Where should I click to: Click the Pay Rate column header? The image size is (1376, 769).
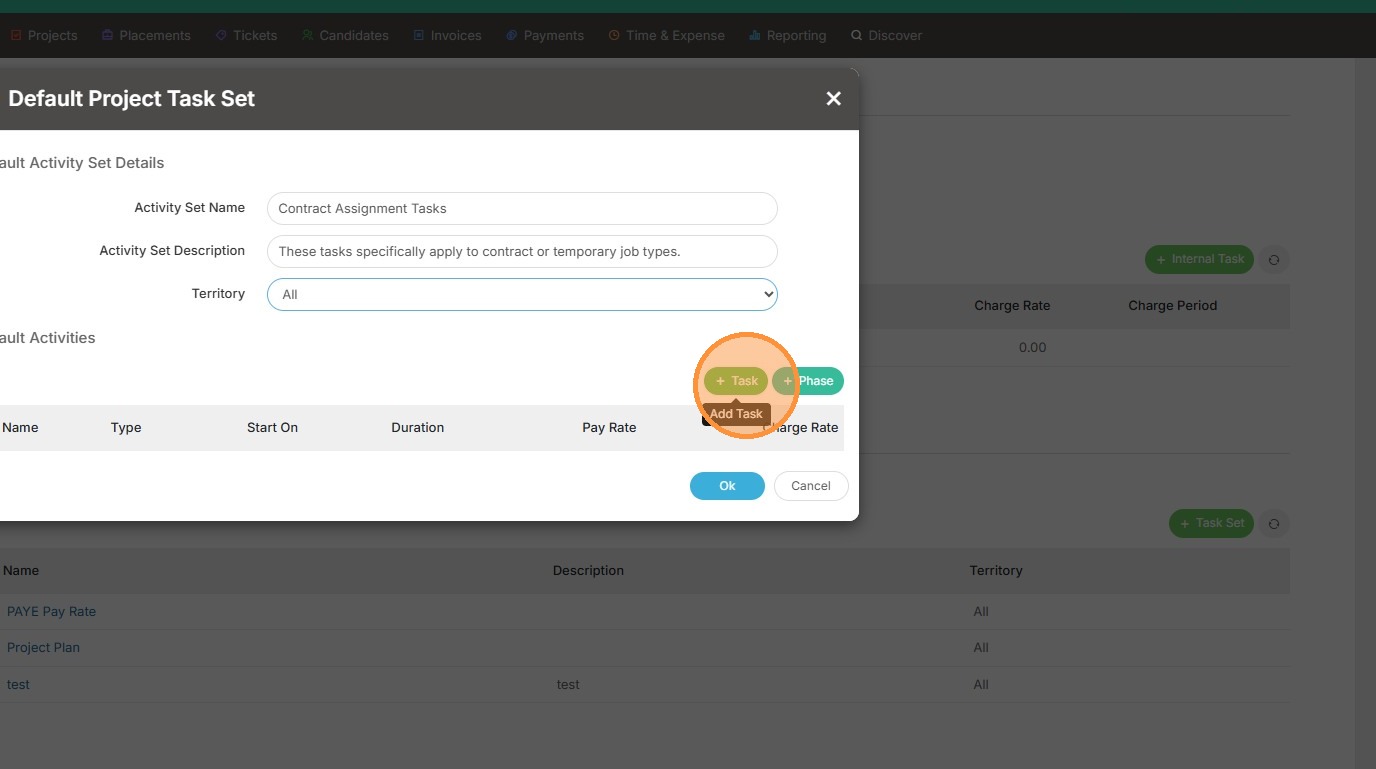(x=609, y=427)
